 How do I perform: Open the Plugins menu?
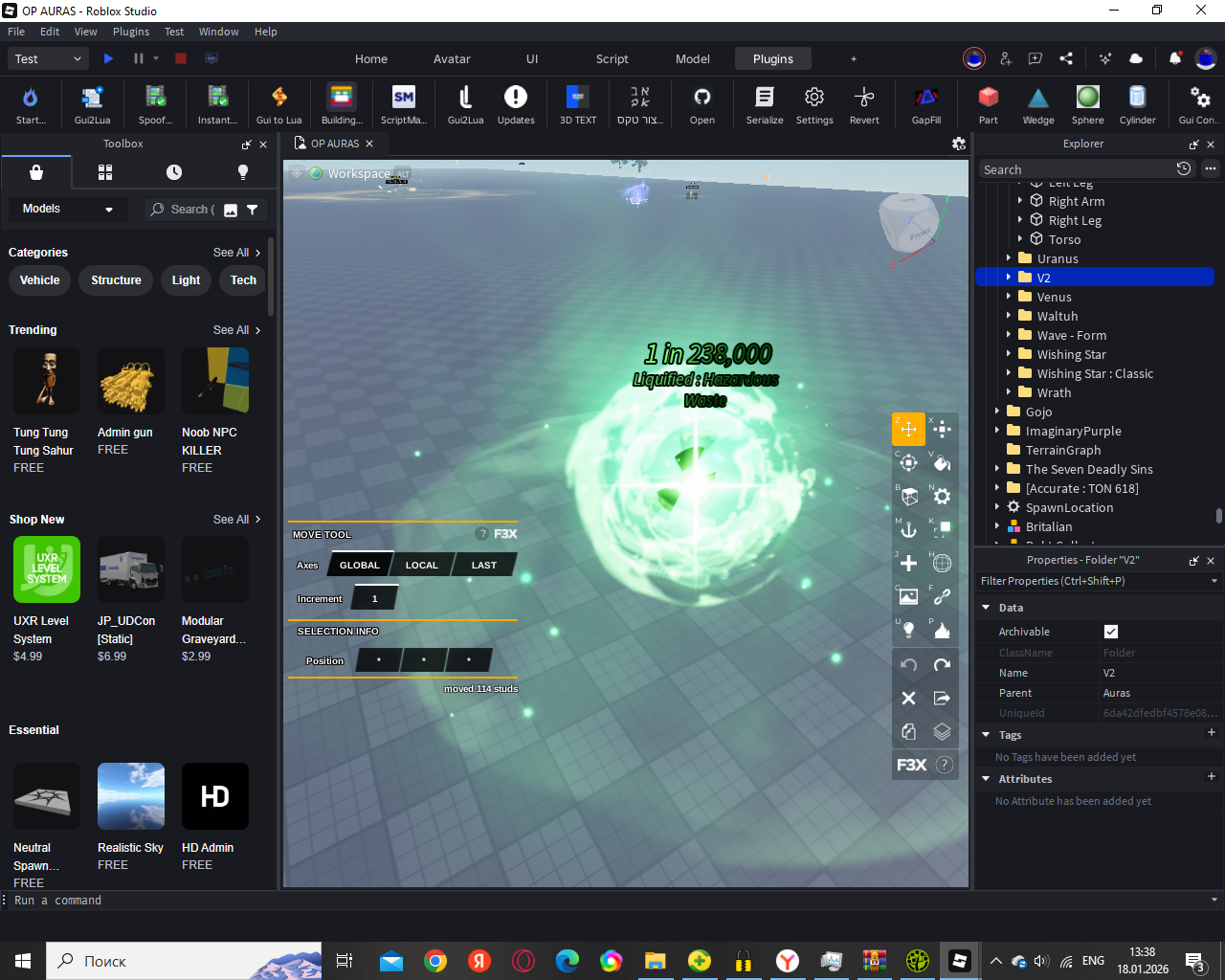click(x=131, y=32)
